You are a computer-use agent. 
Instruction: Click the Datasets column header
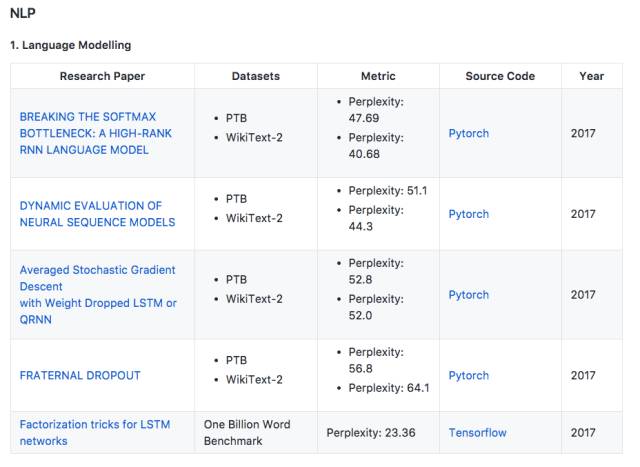255,76
